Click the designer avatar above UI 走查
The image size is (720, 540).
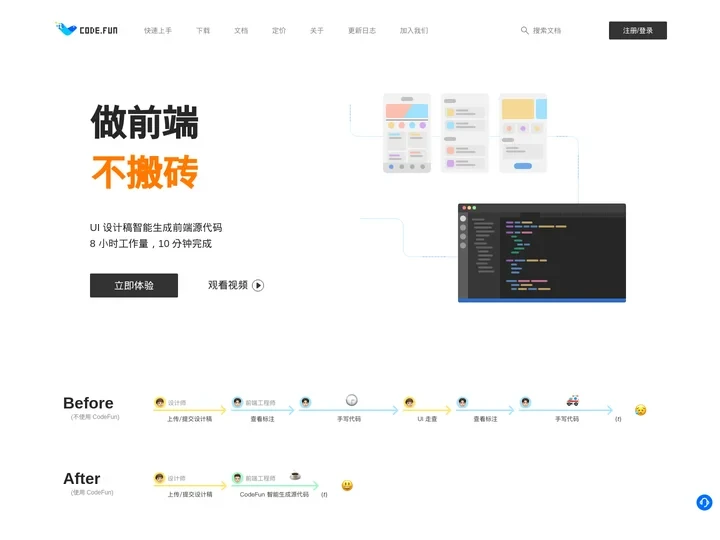(409, 403)
